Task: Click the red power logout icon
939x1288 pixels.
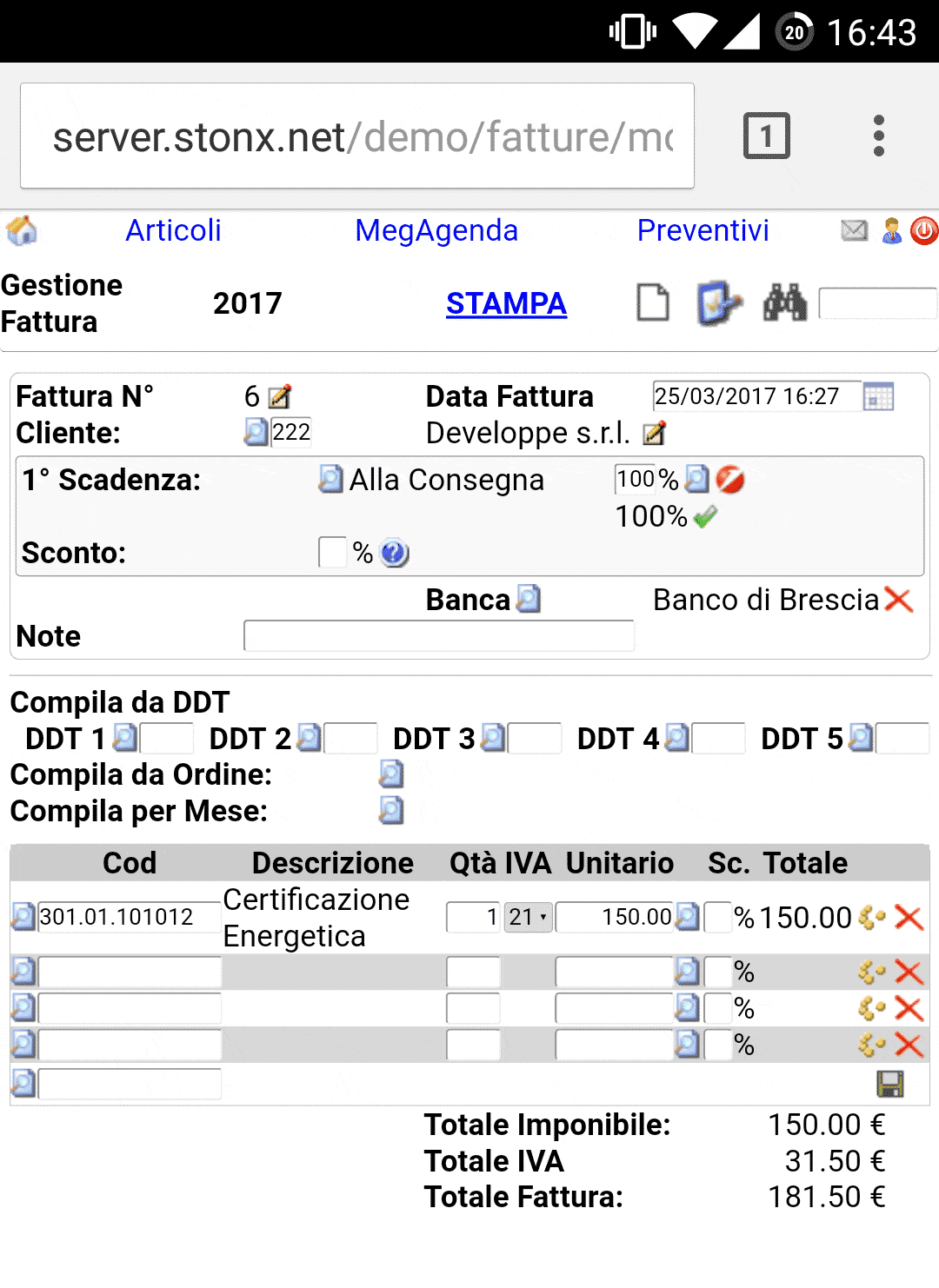Action: pos(923,230)
